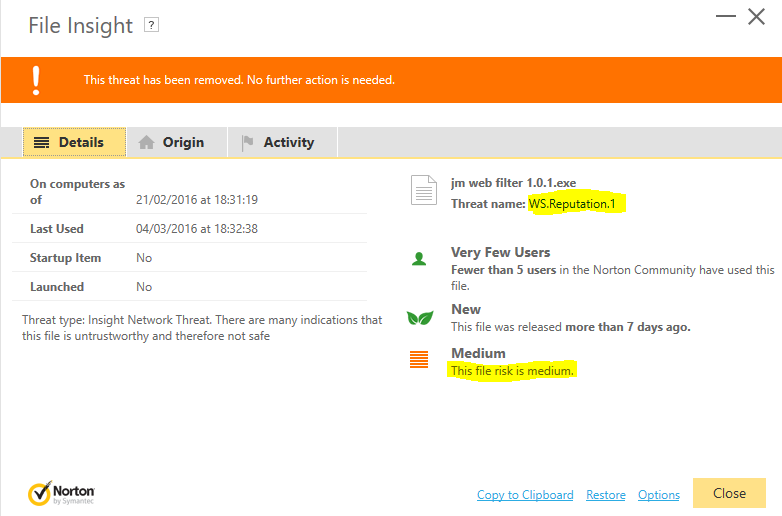Click the orange exclamation warning icon
Screen dimensions: 782x516
(x=36, y=80)
